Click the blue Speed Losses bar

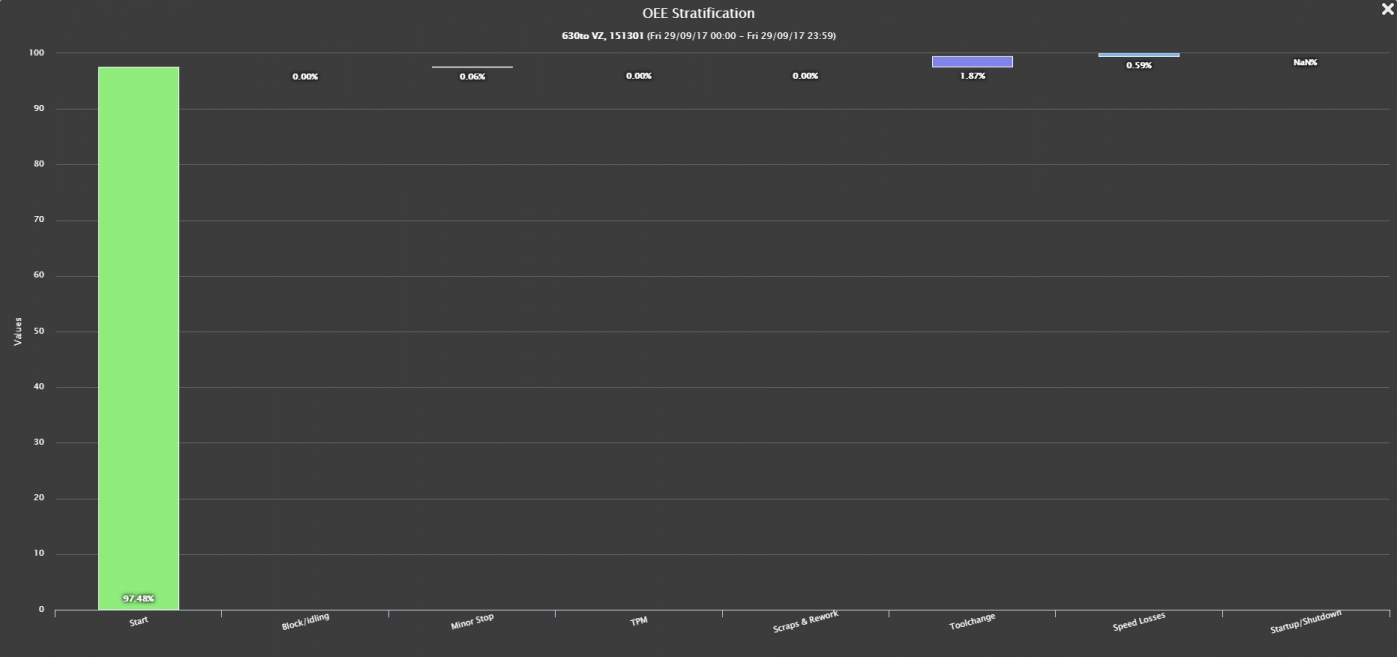coord(1138,55)
